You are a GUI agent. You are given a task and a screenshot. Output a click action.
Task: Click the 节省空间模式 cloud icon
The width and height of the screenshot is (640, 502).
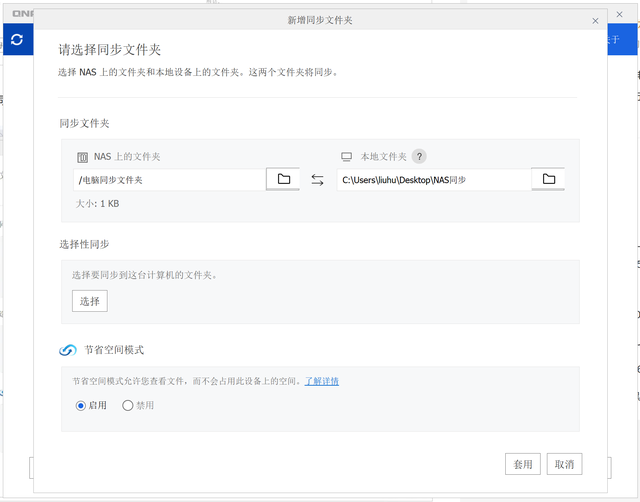coord(68,350)
